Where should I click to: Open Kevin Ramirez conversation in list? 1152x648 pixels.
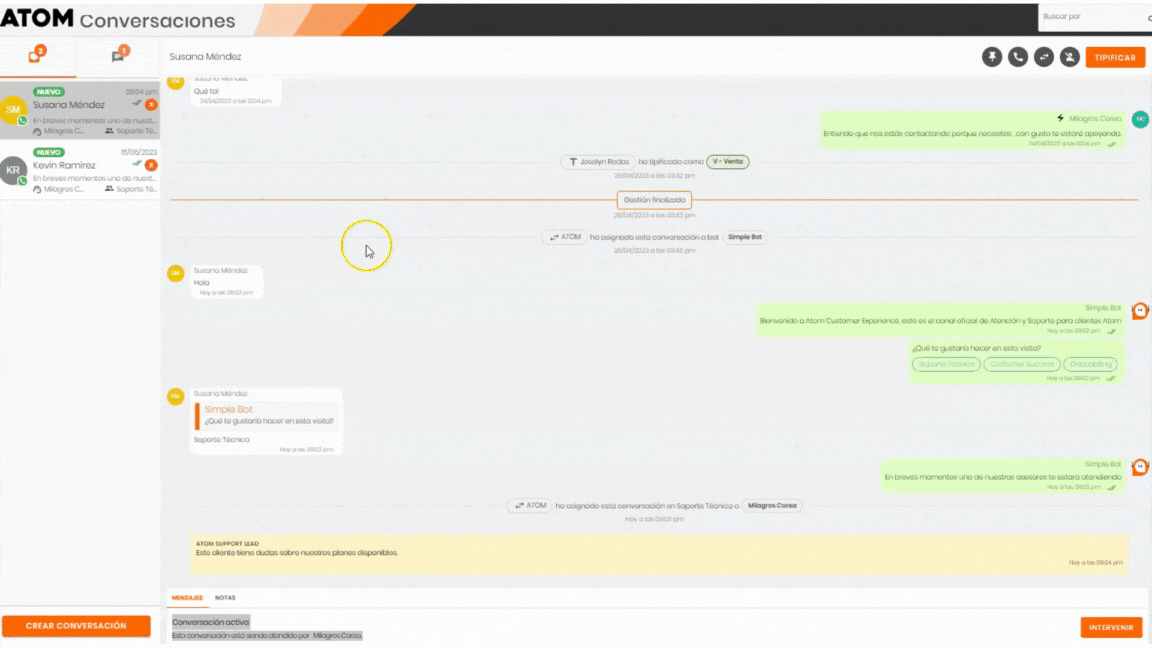[80, 170]
